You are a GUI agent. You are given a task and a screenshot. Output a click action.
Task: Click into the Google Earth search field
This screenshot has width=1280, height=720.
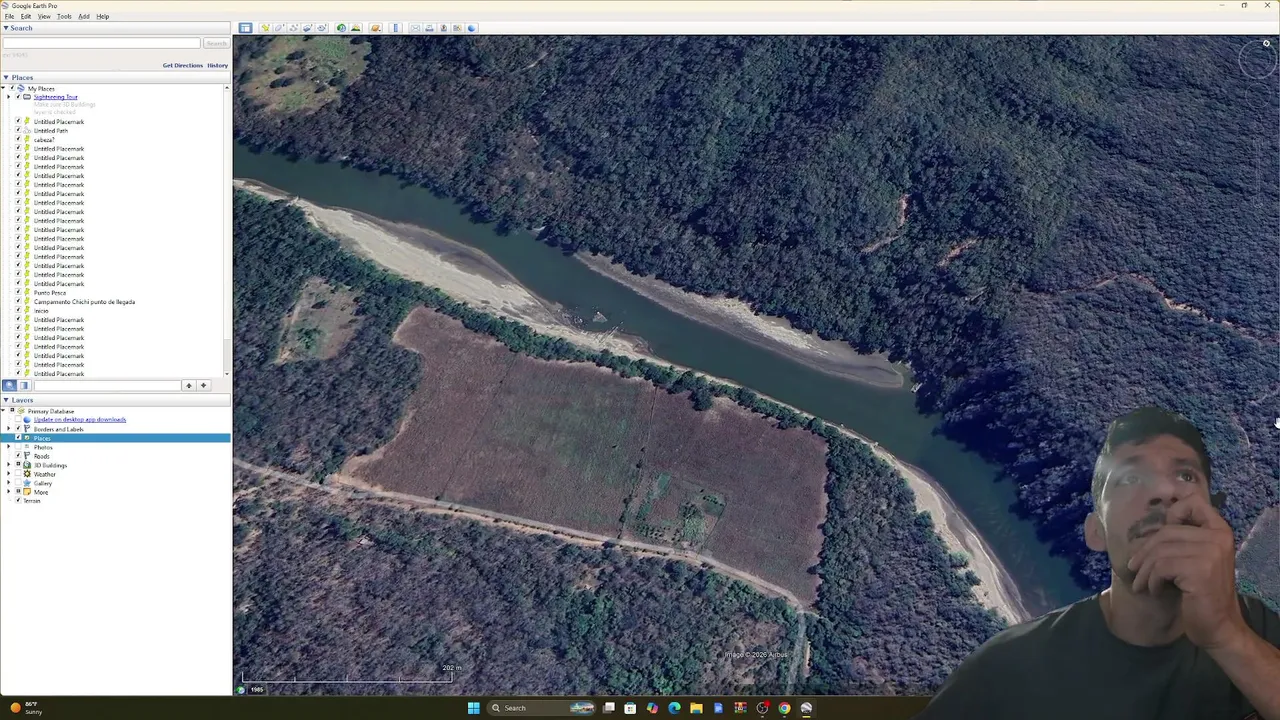tap(102, 44)
